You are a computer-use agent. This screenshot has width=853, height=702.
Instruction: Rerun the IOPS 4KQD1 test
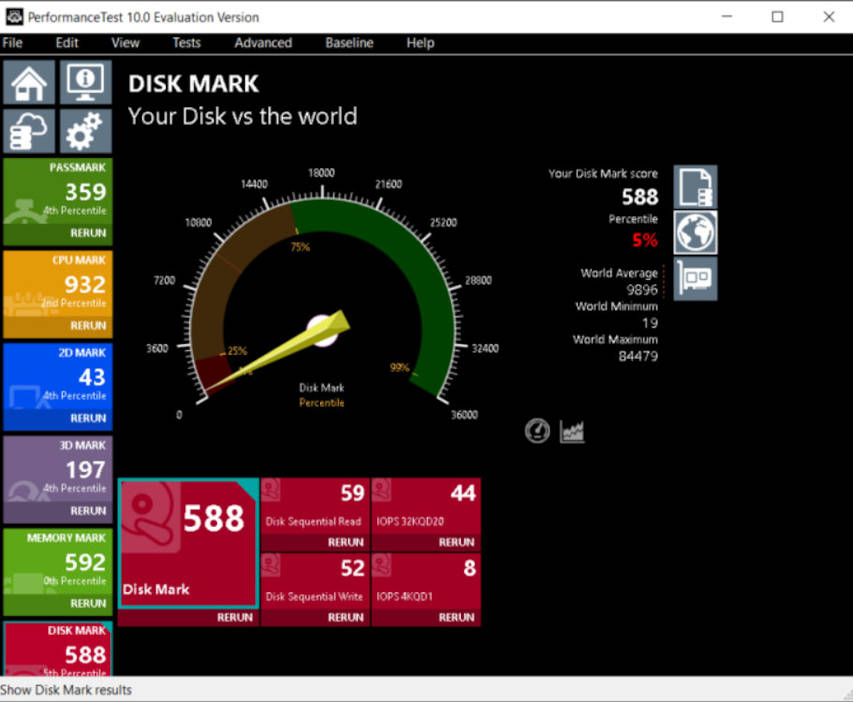click(x=456, y=617)
